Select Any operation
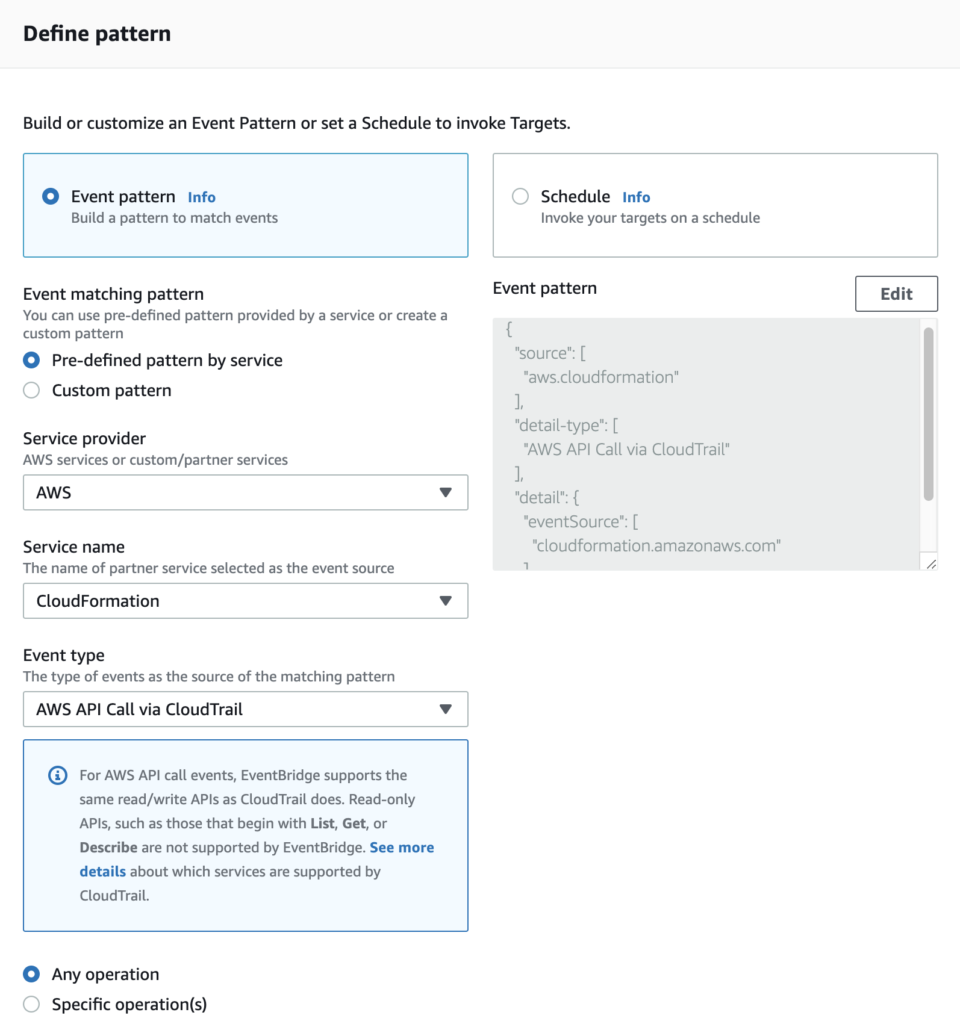960x1033 pixels. [x=31, y=974]
